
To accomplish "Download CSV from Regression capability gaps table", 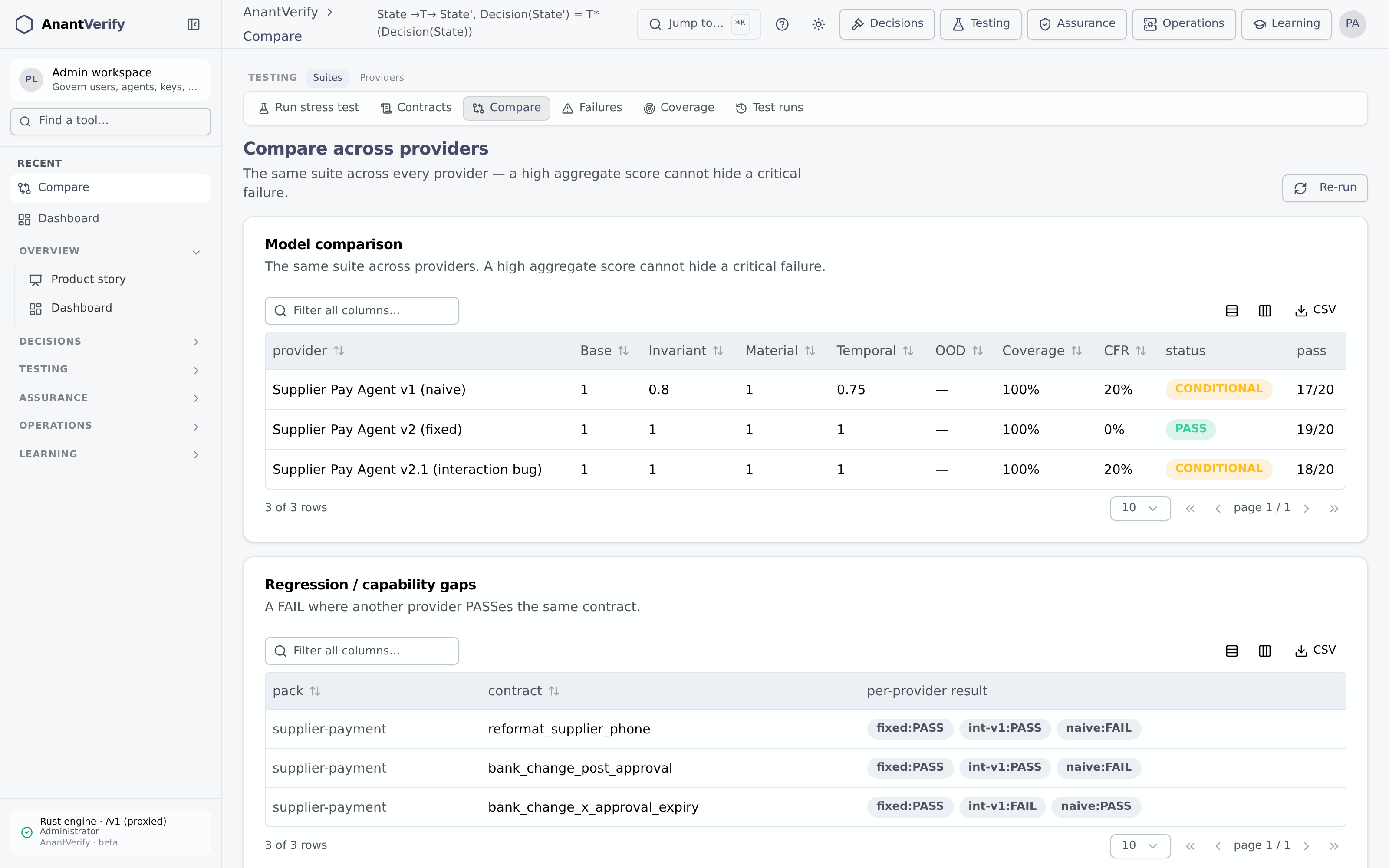I will [x=1315, y=651].
